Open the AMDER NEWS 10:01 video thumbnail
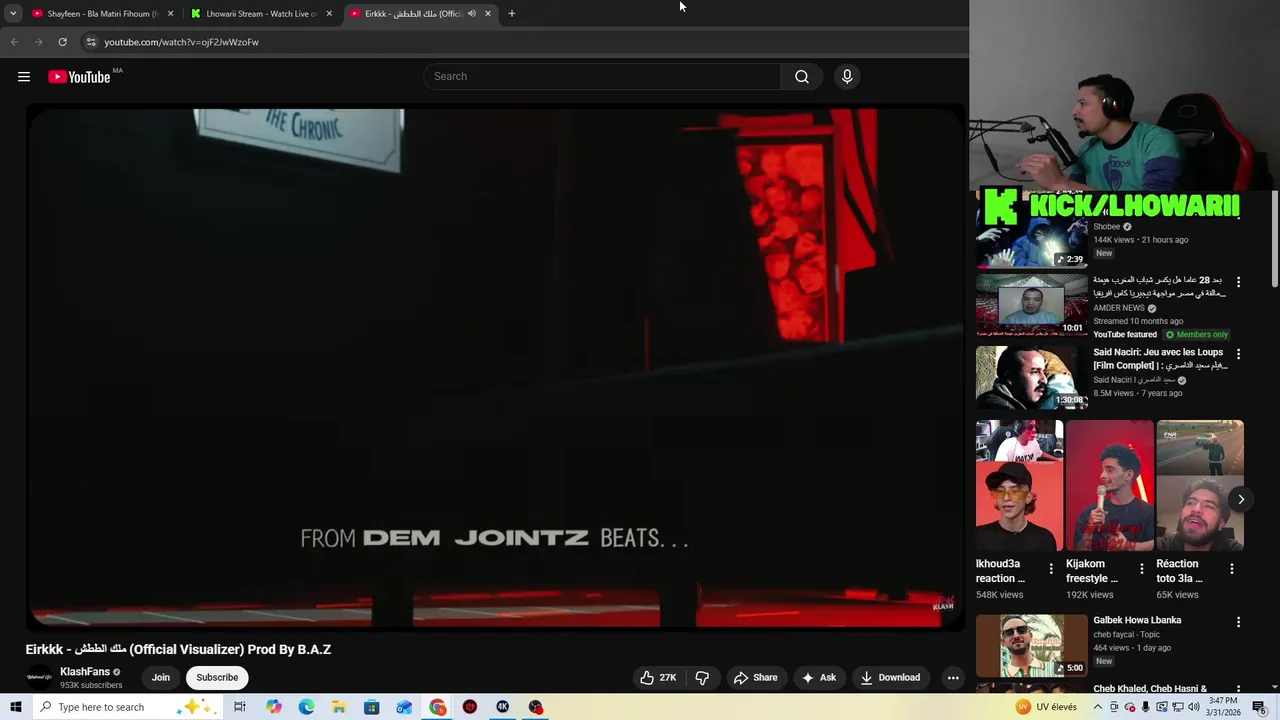The image size is (1280, 720). [x=1031, y=305]
